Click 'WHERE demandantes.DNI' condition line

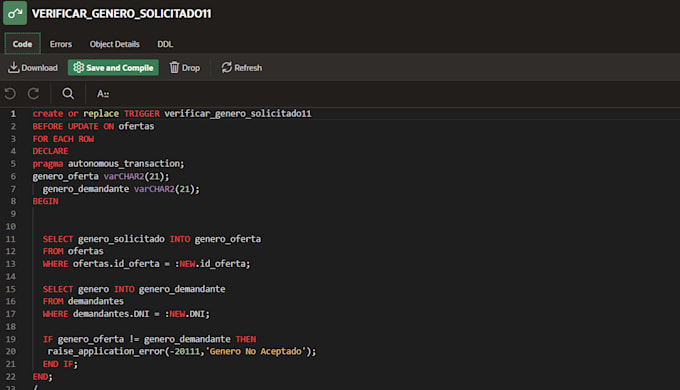tap(126, 314)
